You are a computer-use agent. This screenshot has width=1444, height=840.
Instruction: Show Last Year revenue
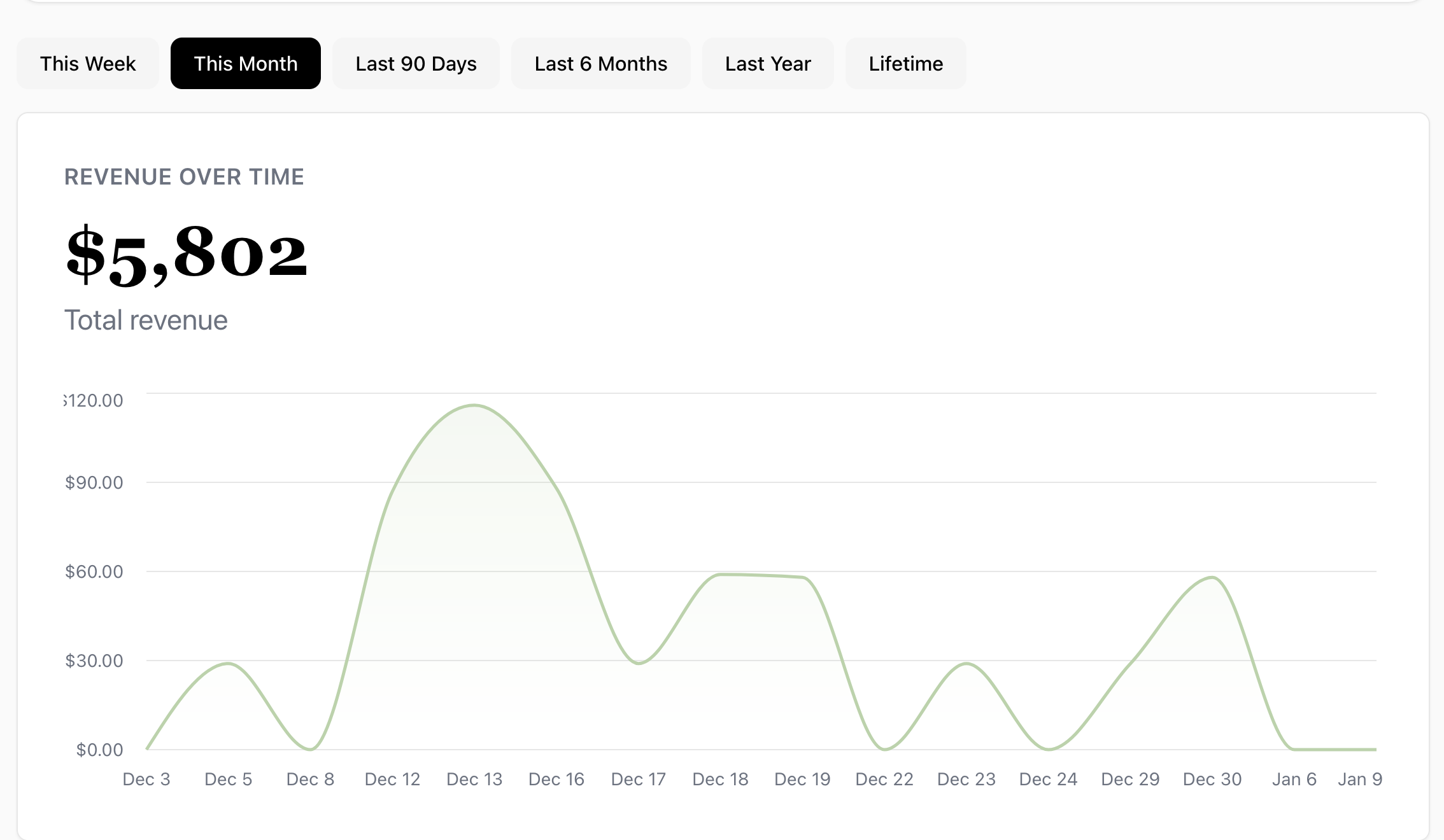pyautogui.click(x=768, y=64)
